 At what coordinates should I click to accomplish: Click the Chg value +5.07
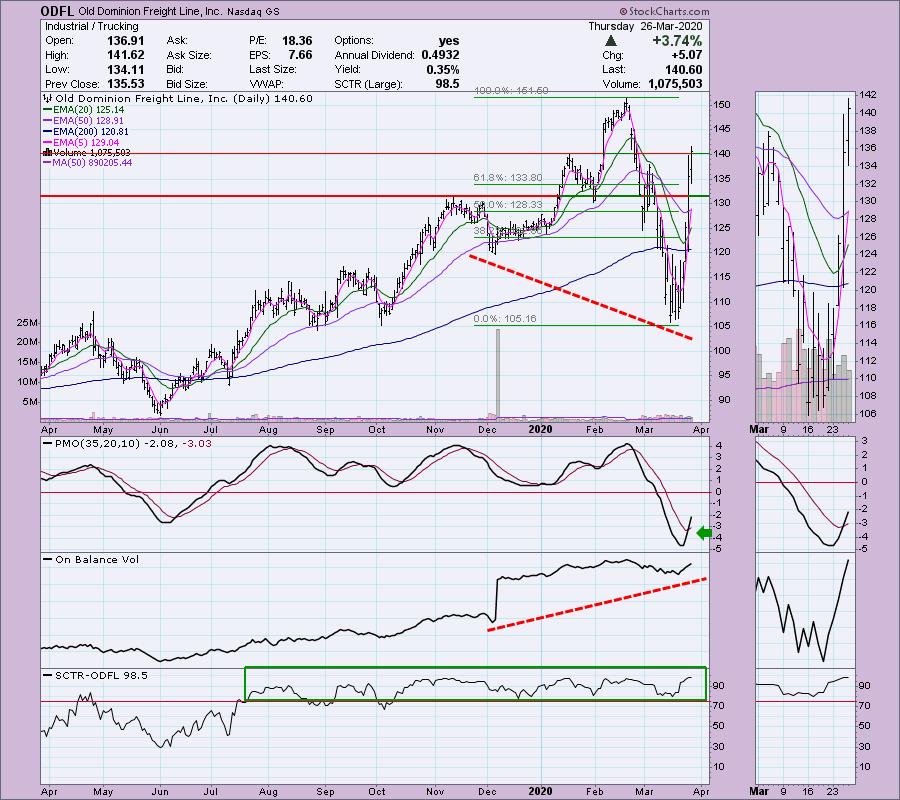[x=686, y=55]
